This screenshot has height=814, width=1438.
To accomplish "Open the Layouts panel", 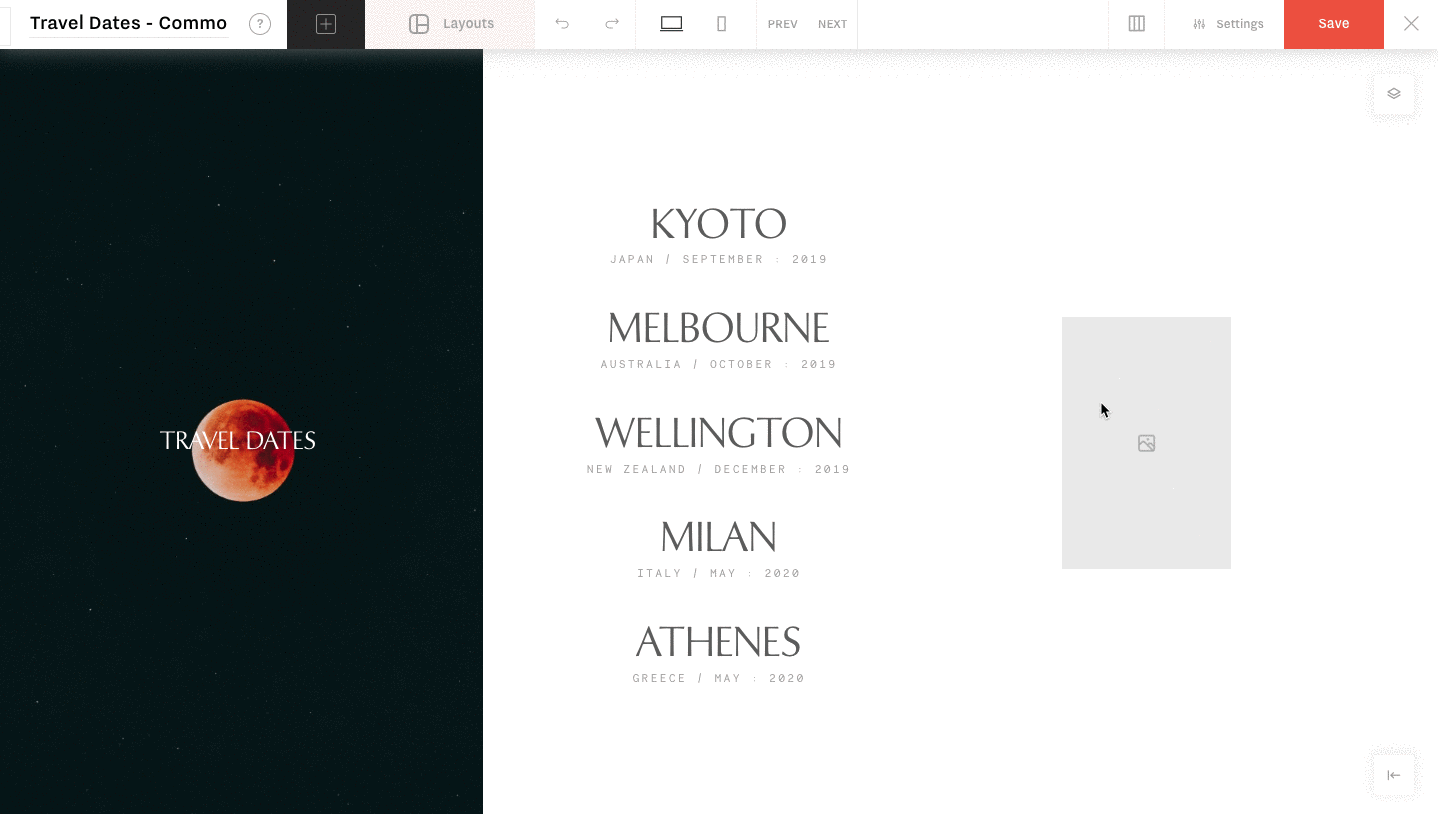I will 451,24.
